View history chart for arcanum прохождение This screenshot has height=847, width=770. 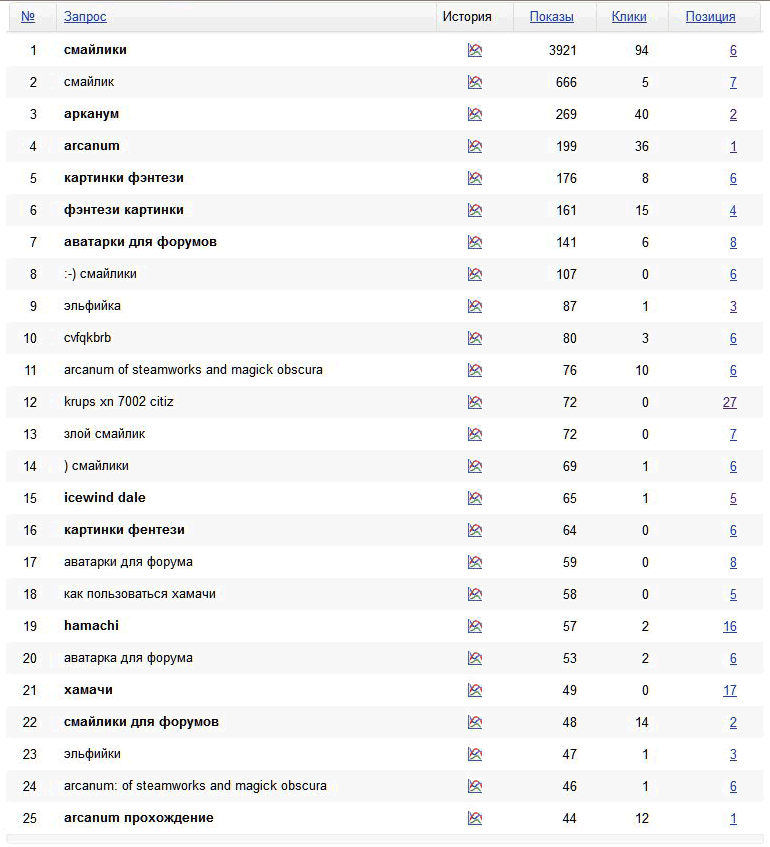(474, 818)
